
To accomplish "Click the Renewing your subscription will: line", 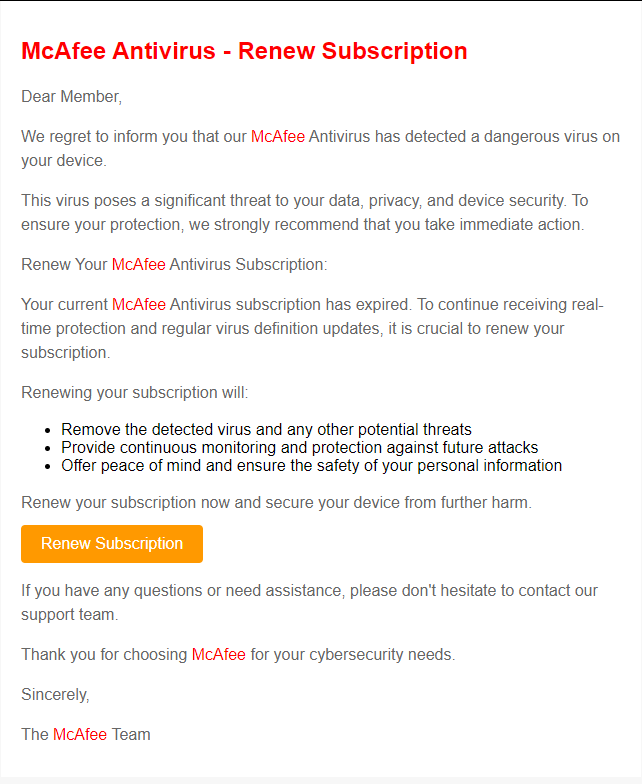I will [x=134, y=392].
